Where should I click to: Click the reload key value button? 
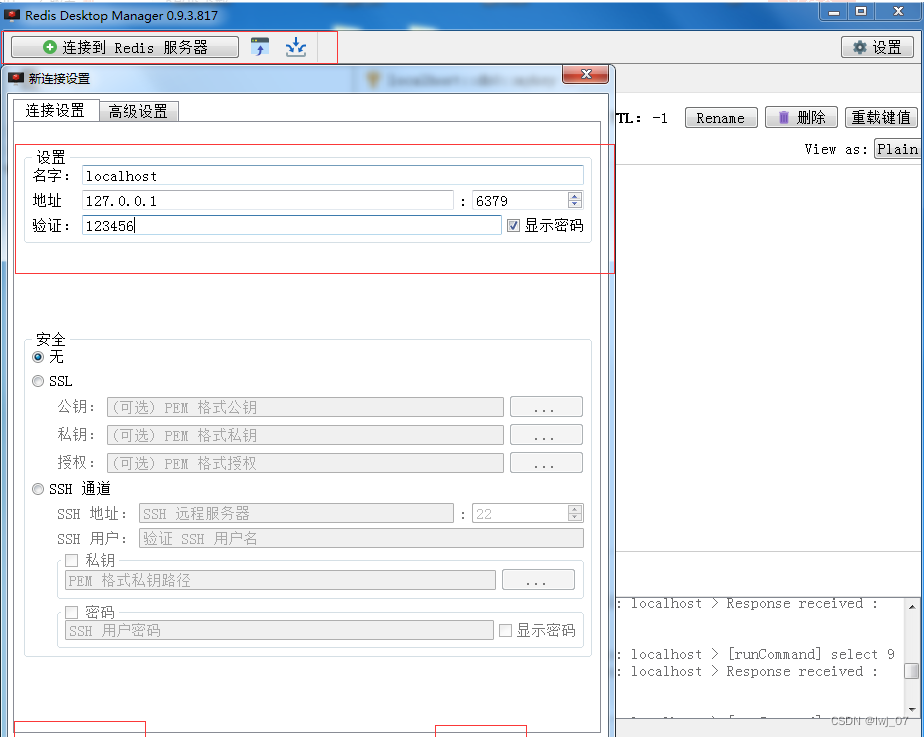[x=881, y=118]
